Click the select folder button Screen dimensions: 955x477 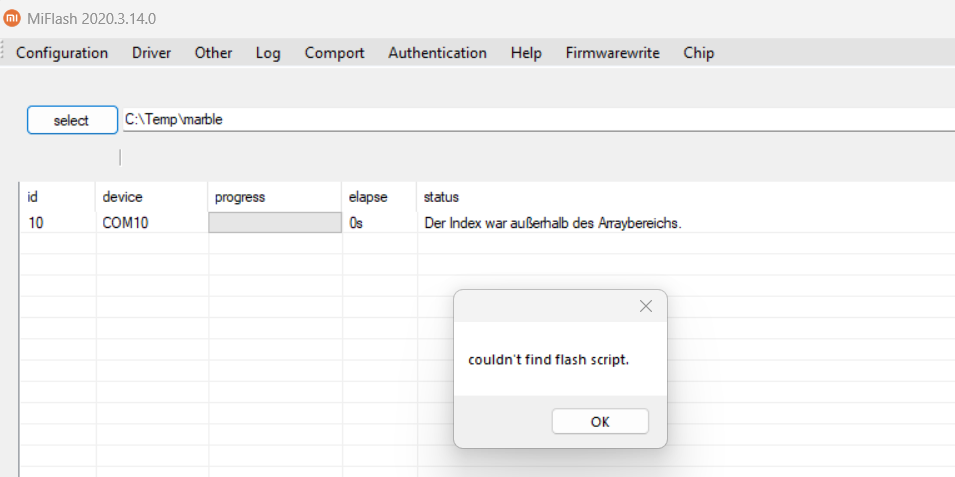tap(71, 120)
